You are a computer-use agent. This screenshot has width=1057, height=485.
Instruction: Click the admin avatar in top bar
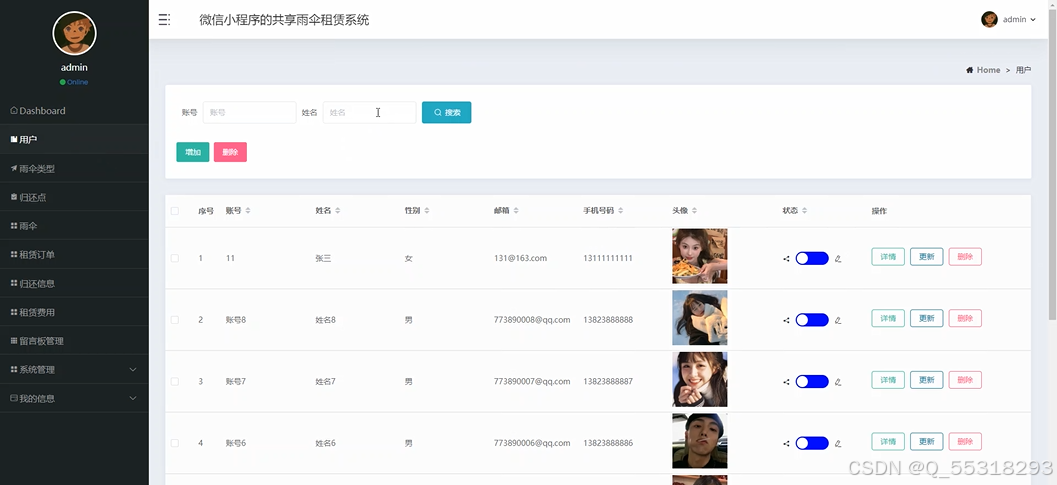pyautogui.click(x=989, y=20)
